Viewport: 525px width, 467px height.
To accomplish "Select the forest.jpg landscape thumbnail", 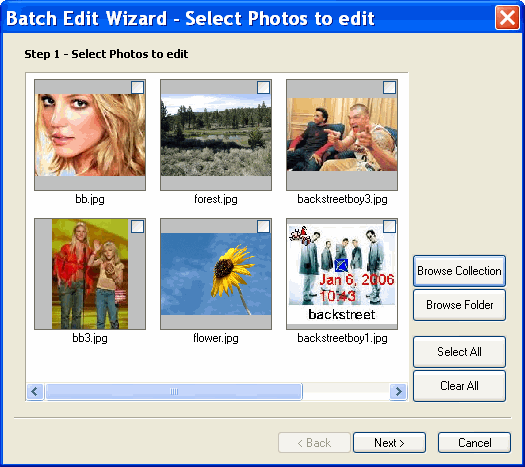I will (x=216, y=135).
